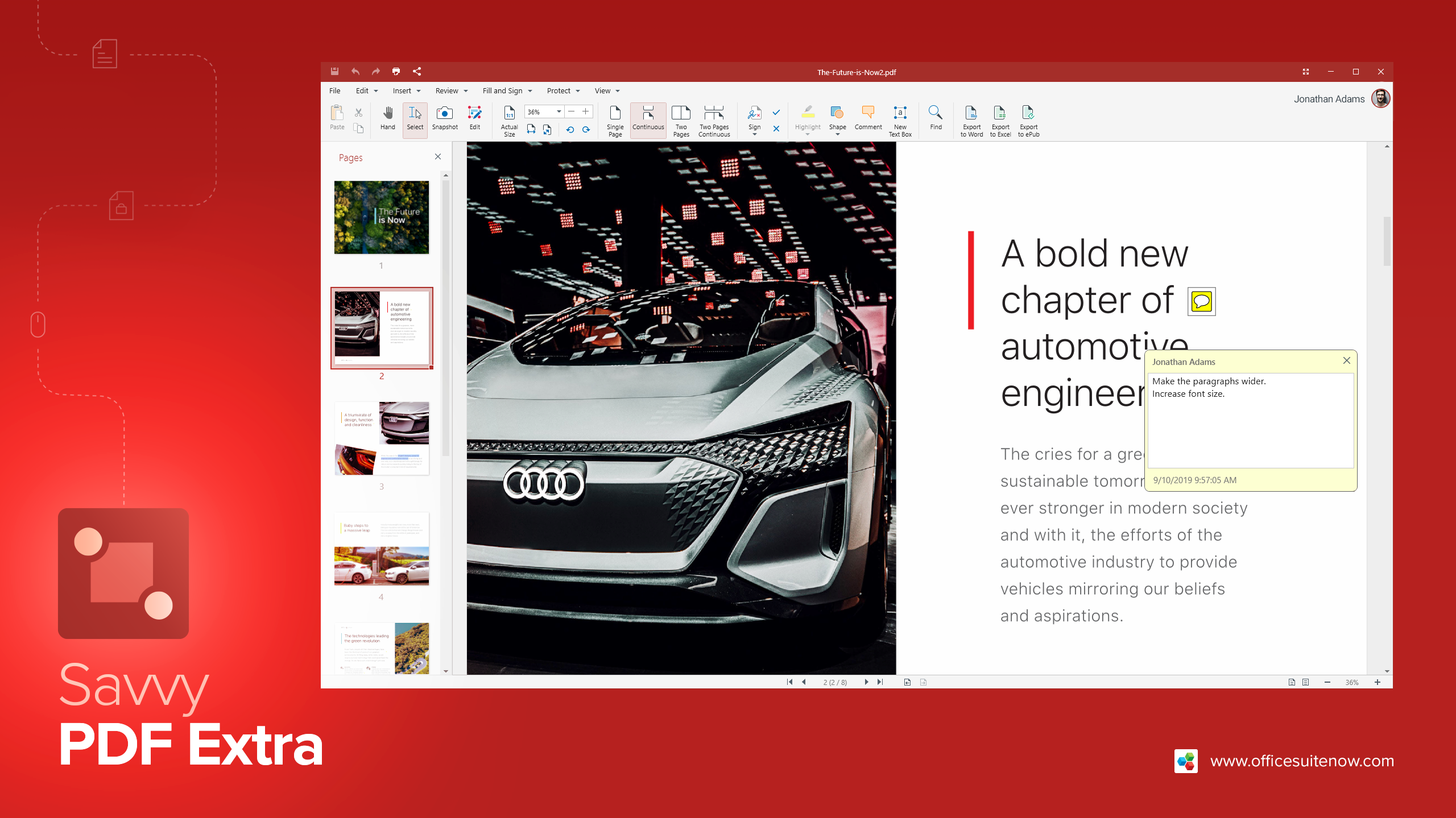The height and width of the screenshot is (818, 1456).
Task: Toggle Single Page view mode
Action: pyautogui.click(x=614, y=119)
